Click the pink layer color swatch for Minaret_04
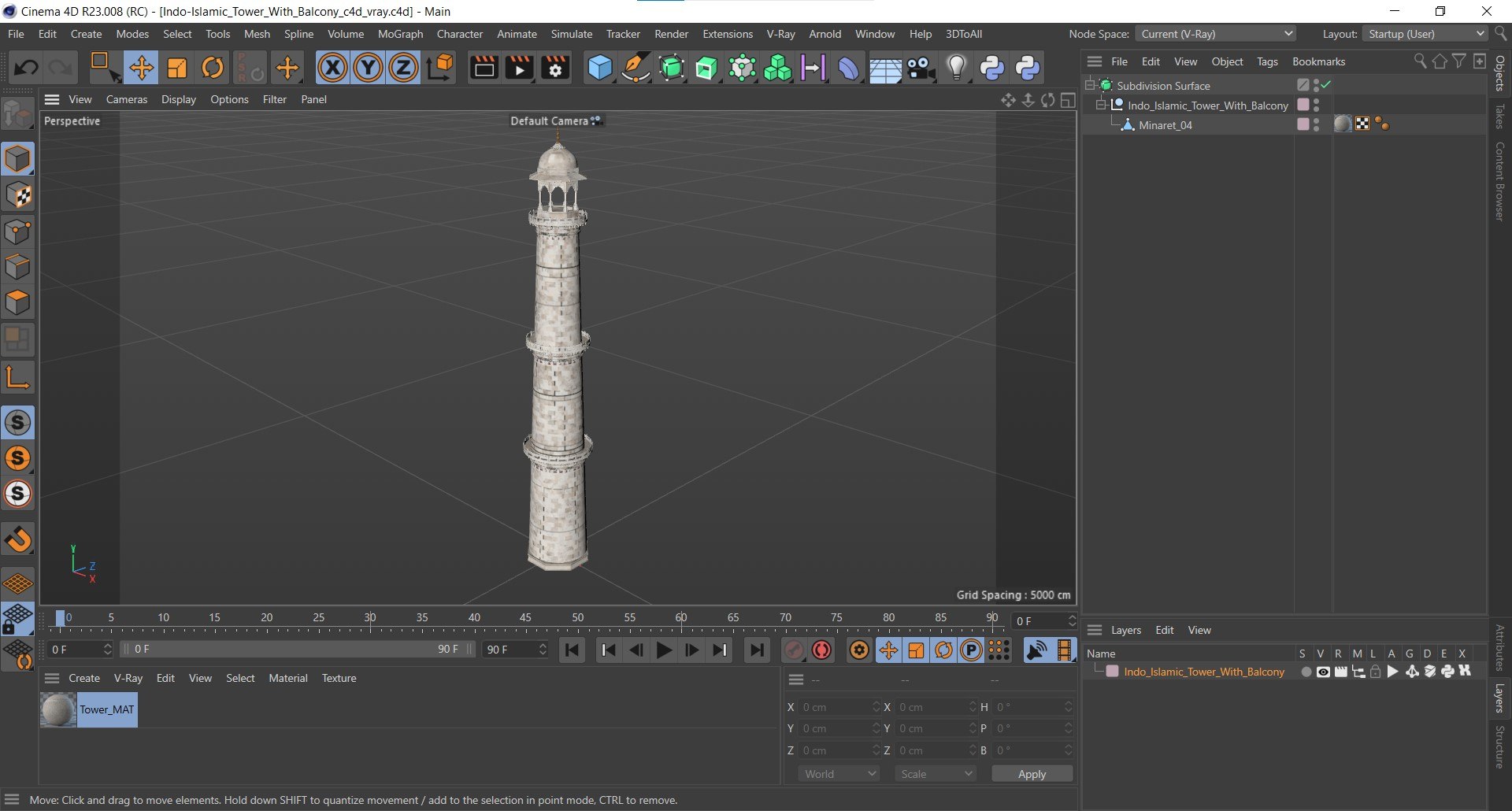 1303,124
